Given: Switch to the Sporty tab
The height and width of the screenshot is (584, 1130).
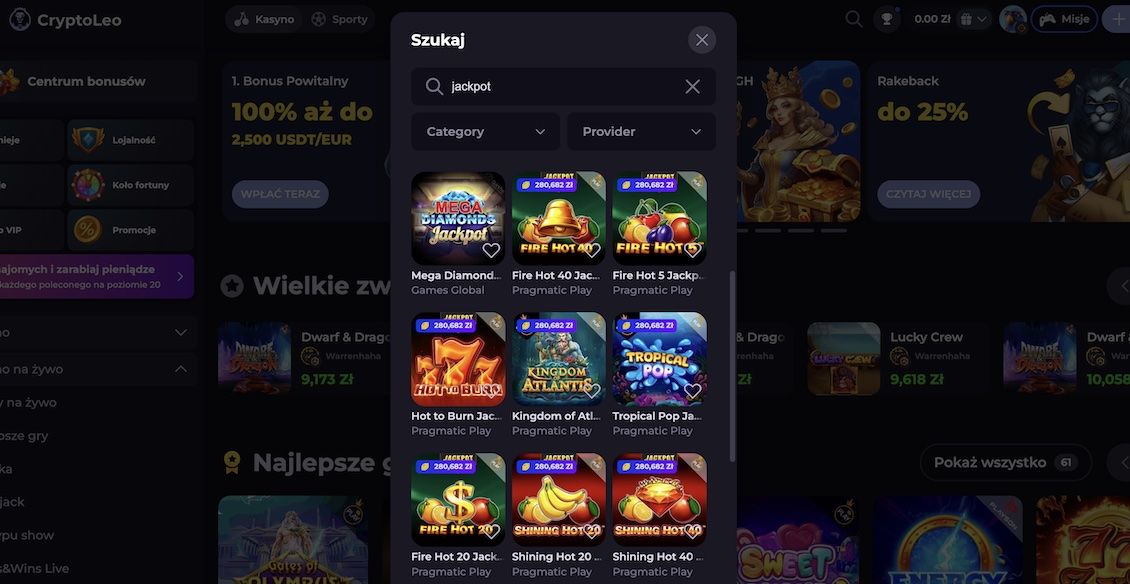Looking at the screenshot, I should click(339, 19).
